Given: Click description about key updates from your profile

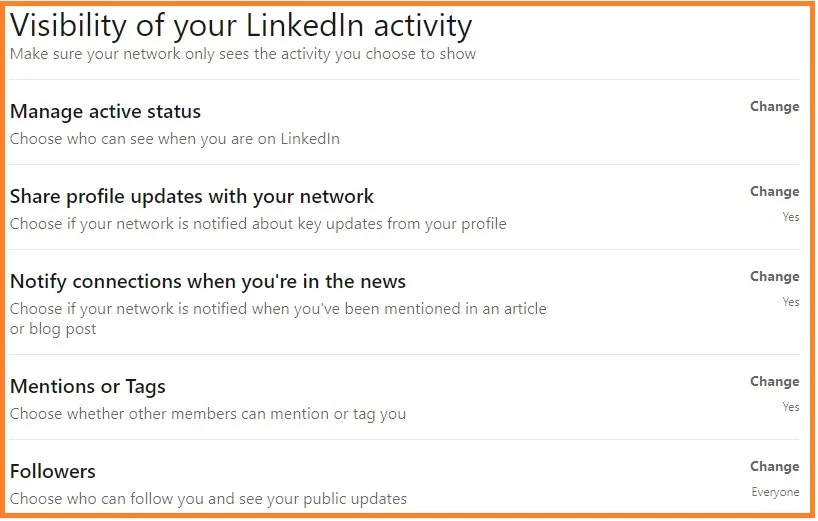Looking at the screenshot, I should [258, 224].
